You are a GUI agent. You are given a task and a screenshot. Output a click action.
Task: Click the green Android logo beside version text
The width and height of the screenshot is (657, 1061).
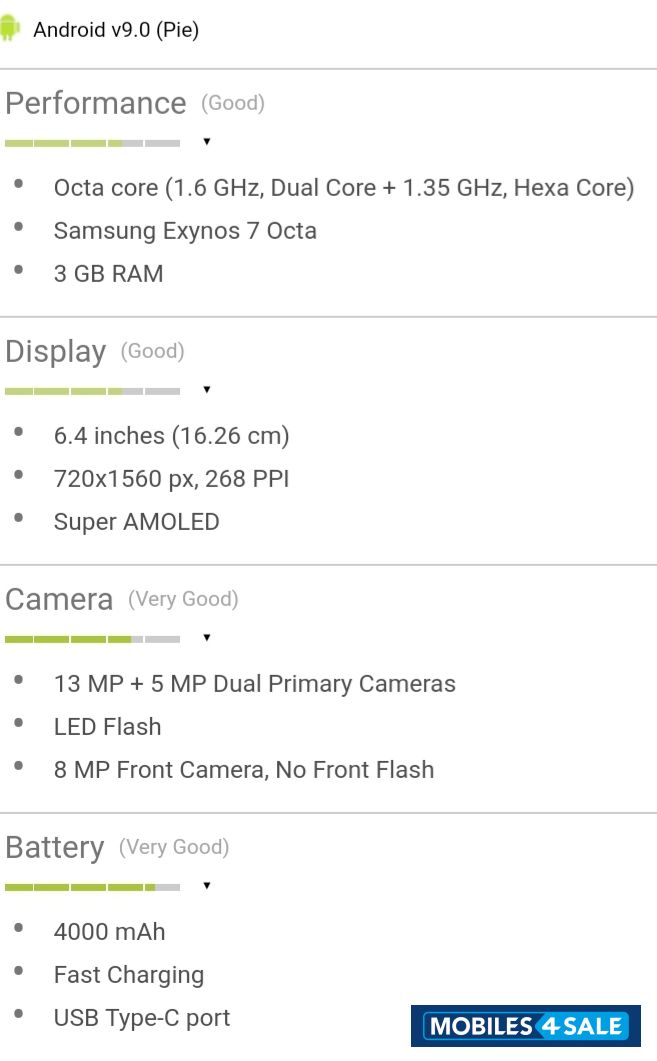tap(16, 29)
